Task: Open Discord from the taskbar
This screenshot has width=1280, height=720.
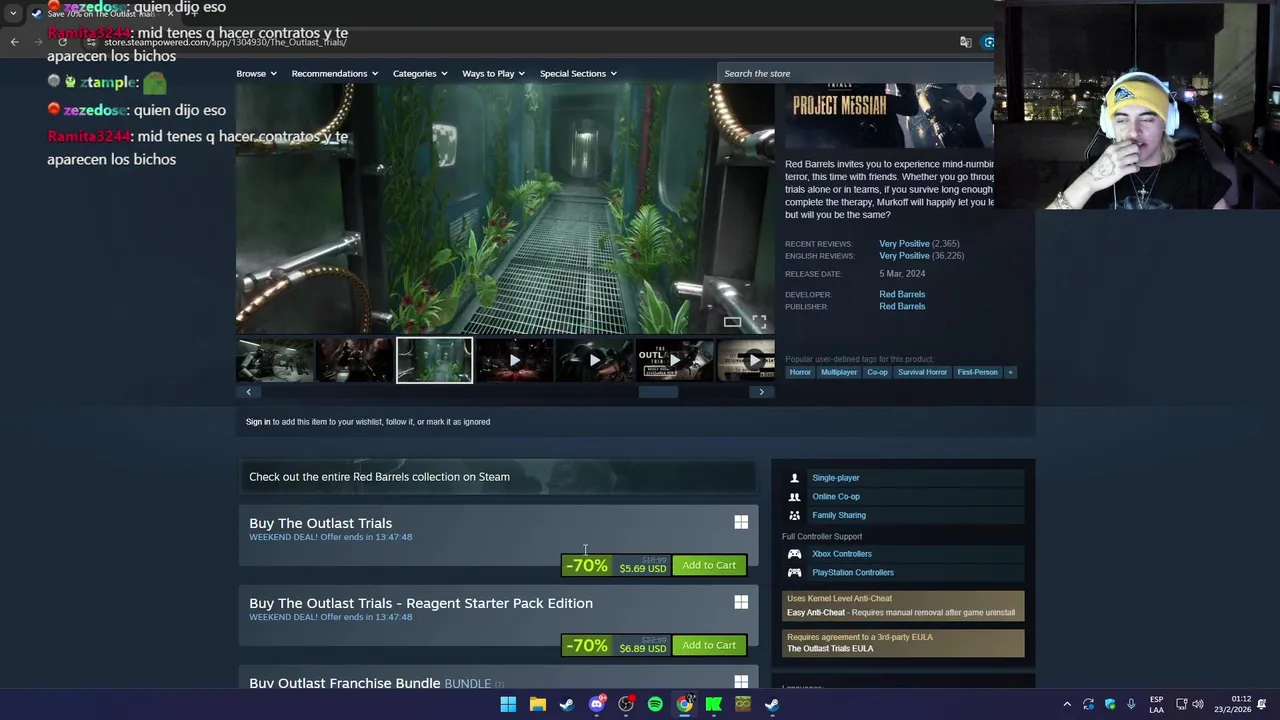Action: coord(597,704)
